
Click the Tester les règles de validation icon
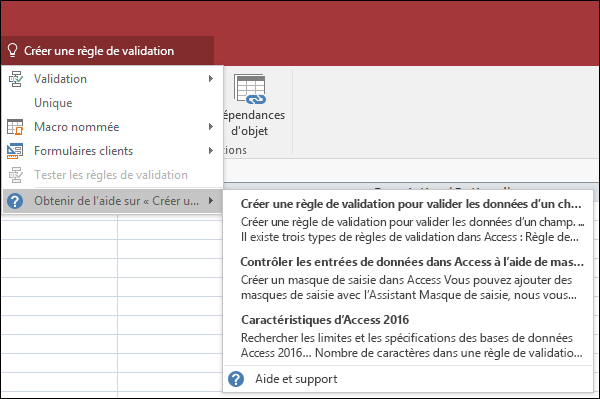tap(16, 175)
